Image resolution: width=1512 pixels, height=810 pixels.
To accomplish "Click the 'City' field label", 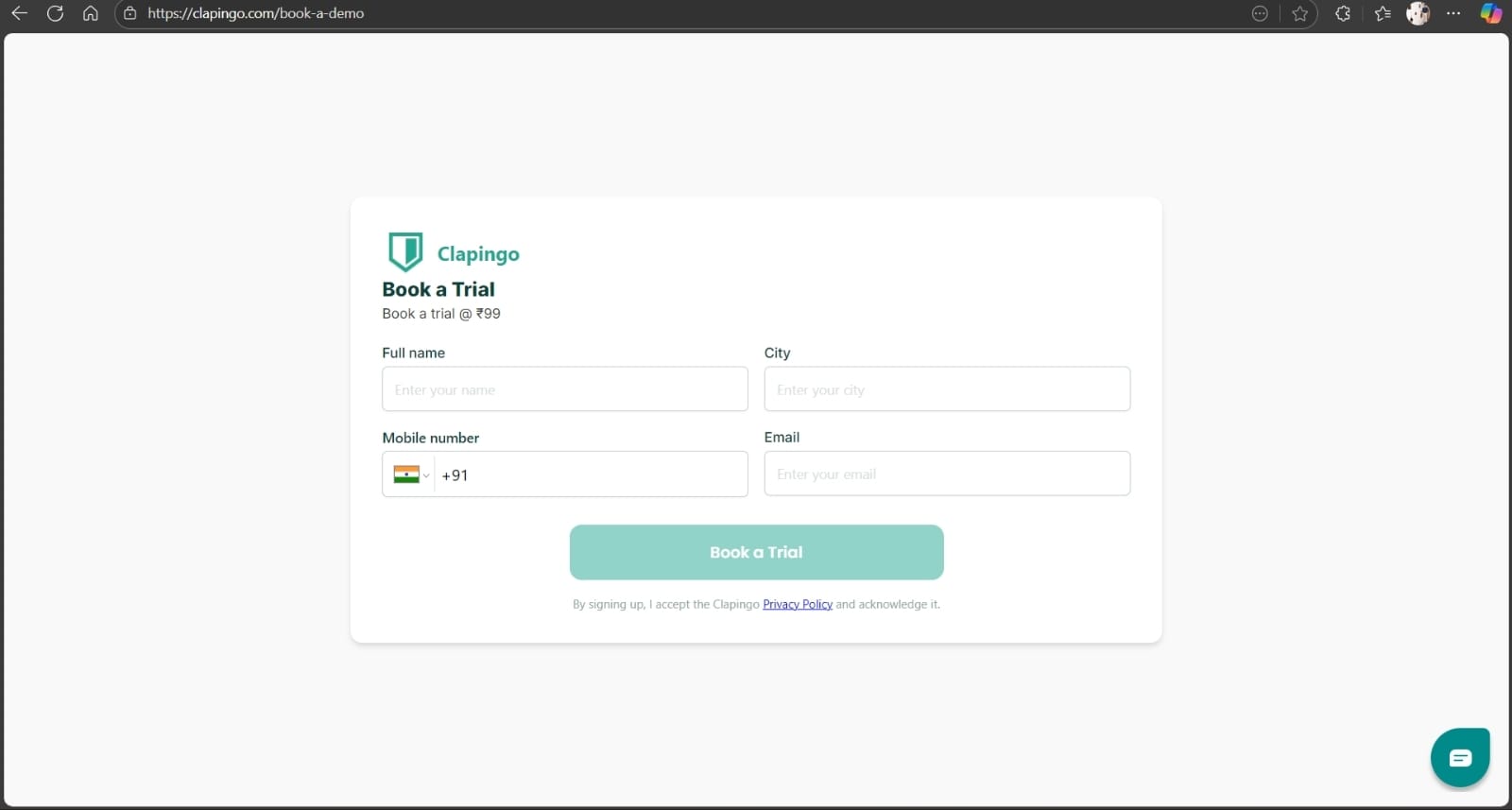I will tap(777, 353).
